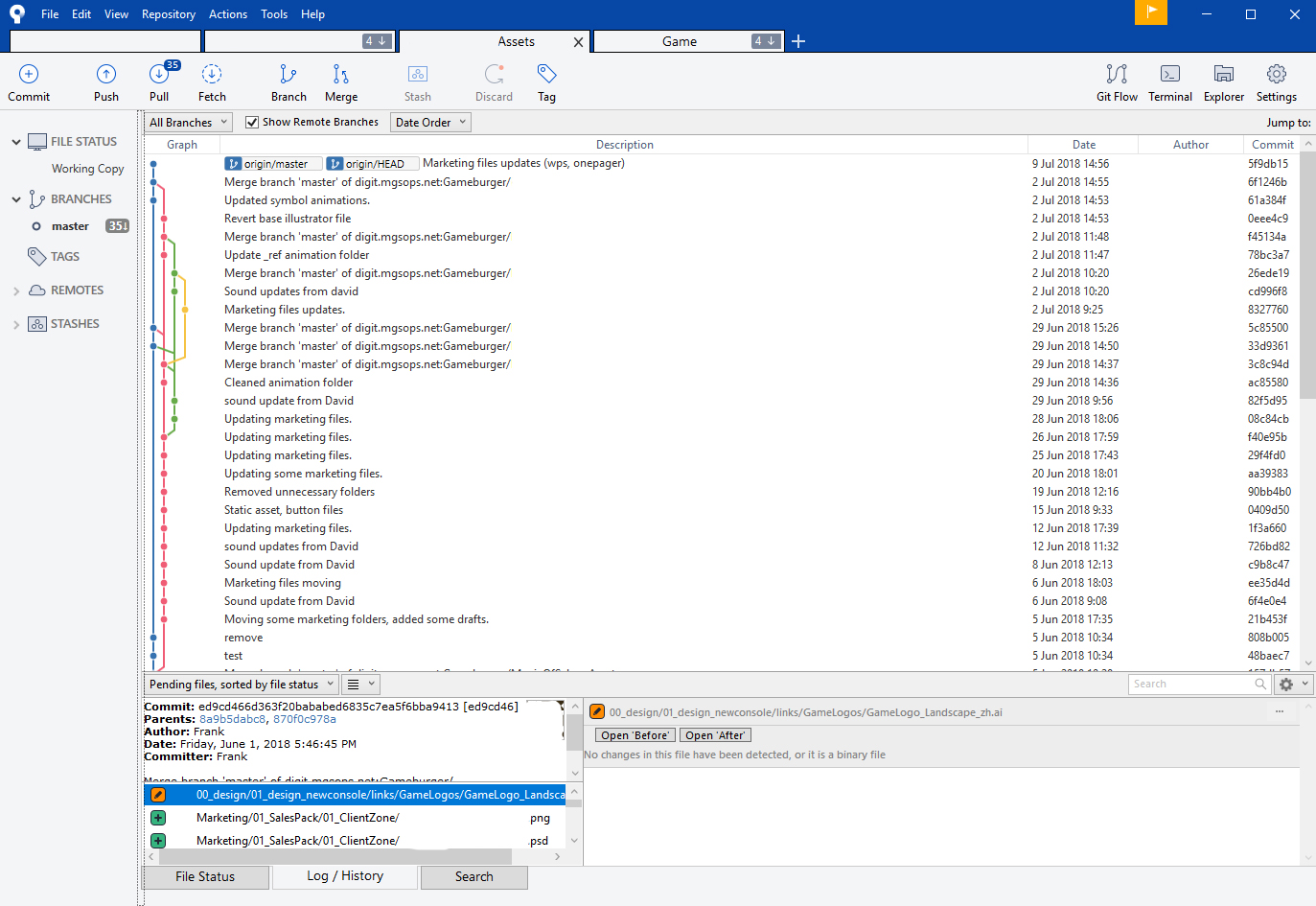Click the Open 'Before' button

tap(635, 735)
